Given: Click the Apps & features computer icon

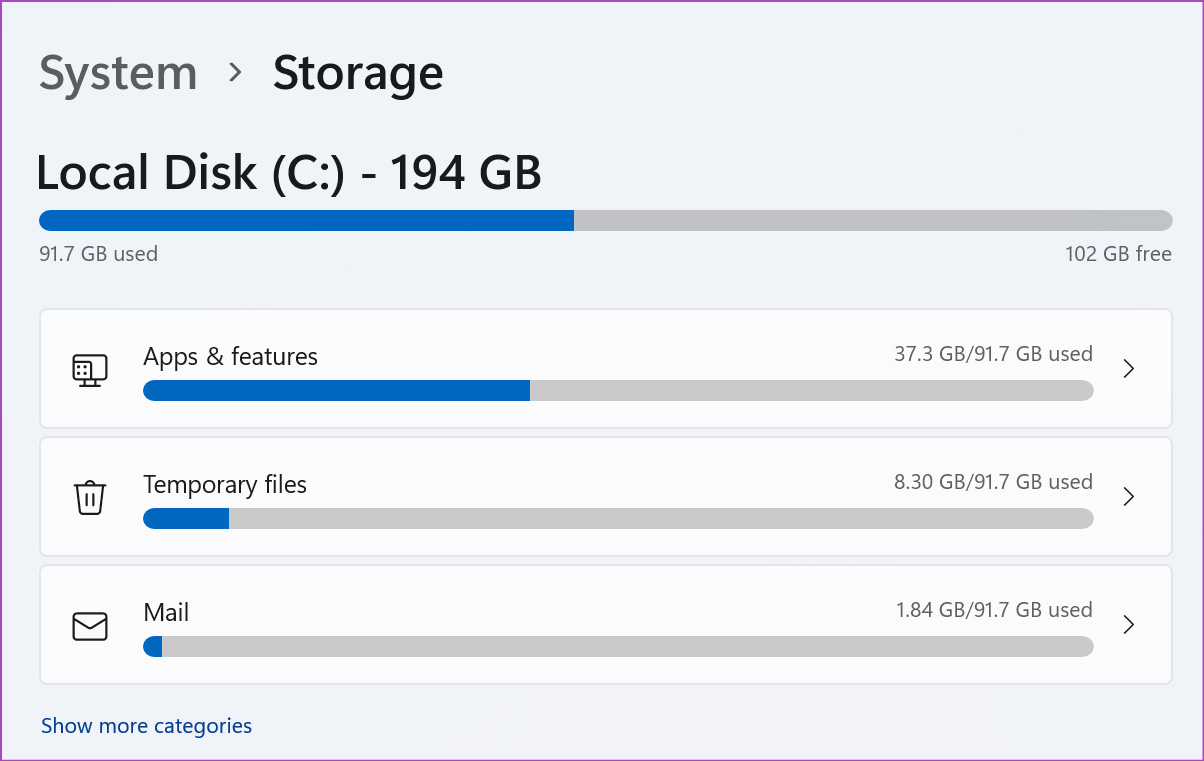Looking at the screenshot, I should [x=90, y=369].
